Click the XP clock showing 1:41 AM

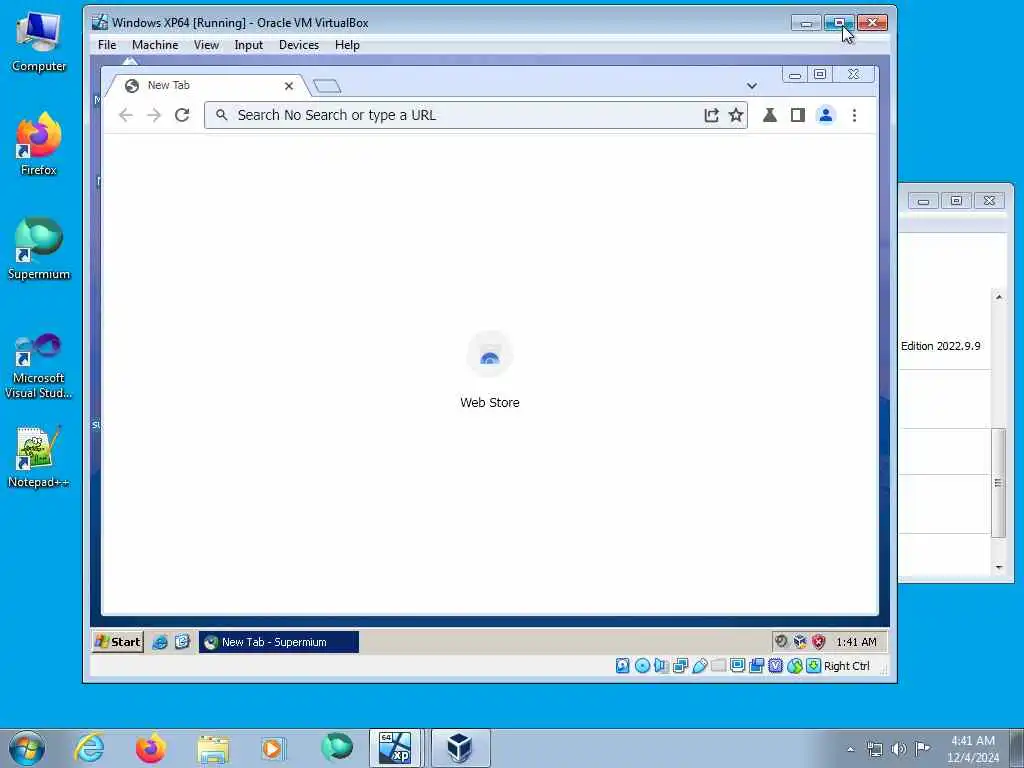coord(856,642)
